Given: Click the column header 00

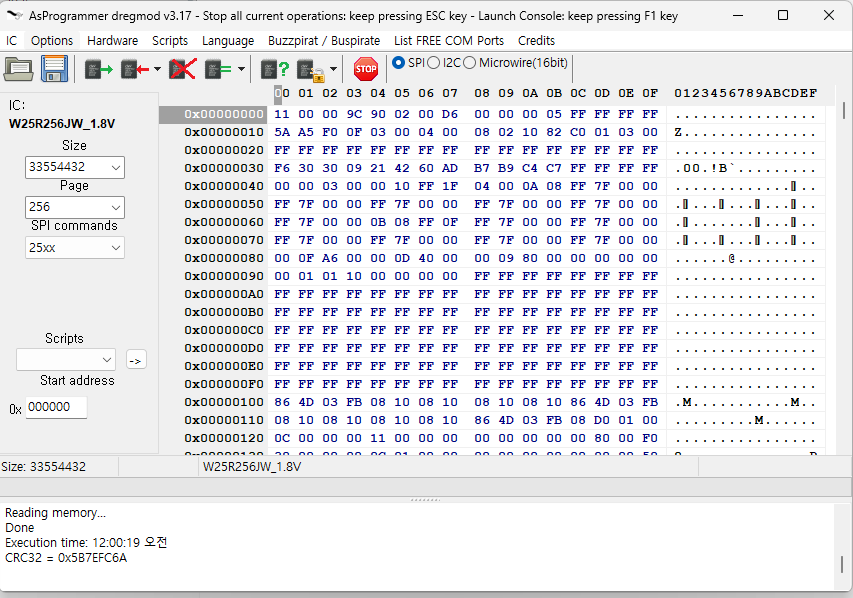Looking at the screenshot, I should 282,93.
